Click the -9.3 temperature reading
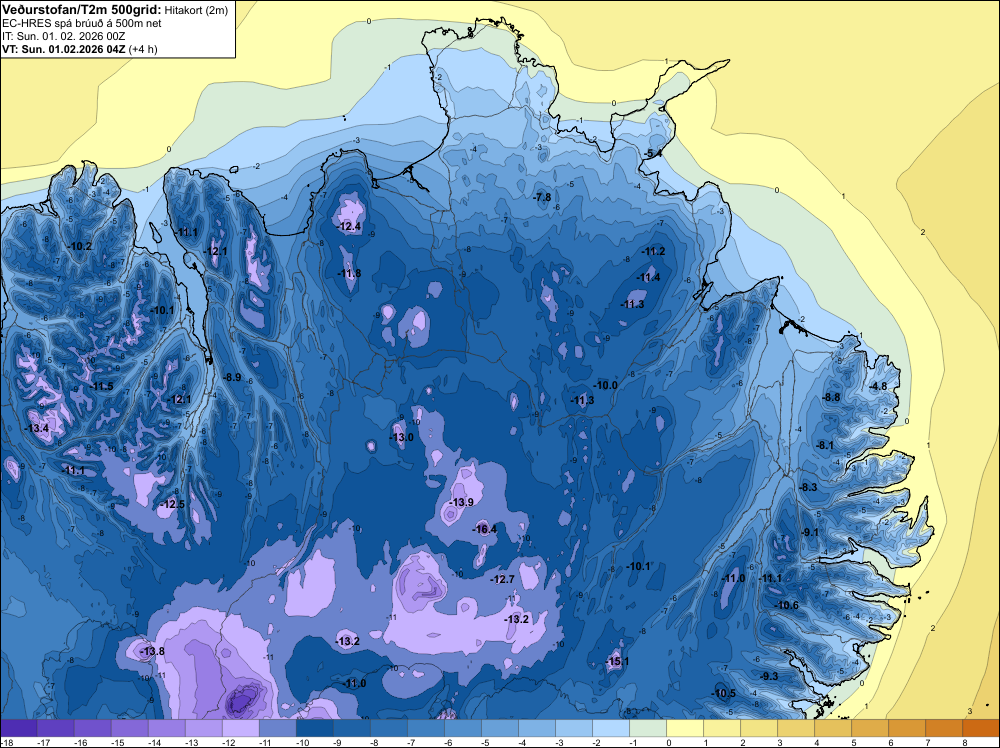 click(x=770, y=676)
